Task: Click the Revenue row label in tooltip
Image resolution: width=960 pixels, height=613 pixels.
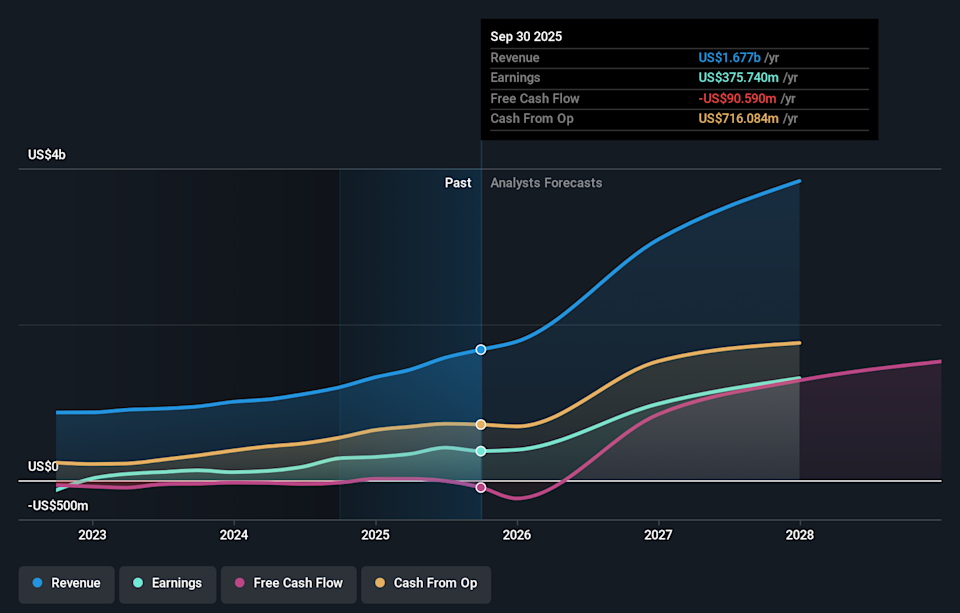Action: pyautogui.click(x=515, y=58)
